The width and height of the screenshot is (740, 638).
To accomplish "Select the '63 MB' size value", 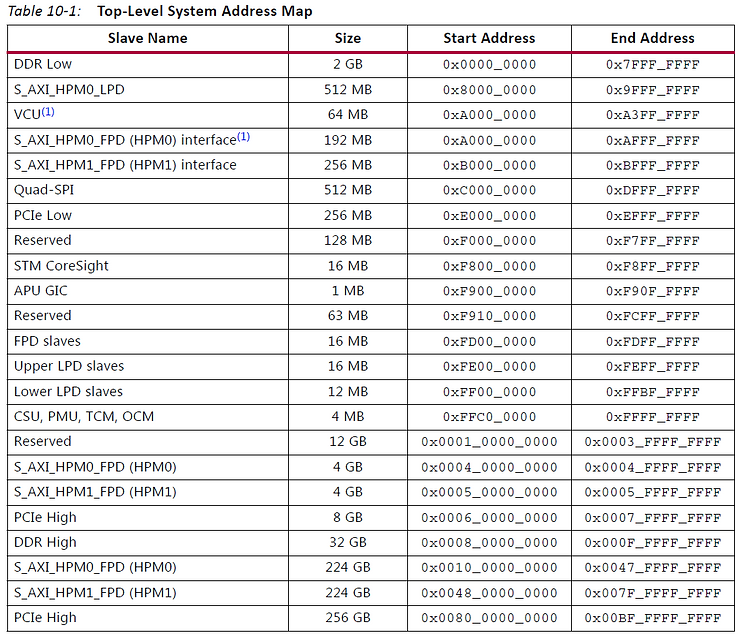I will click(348, 316).
